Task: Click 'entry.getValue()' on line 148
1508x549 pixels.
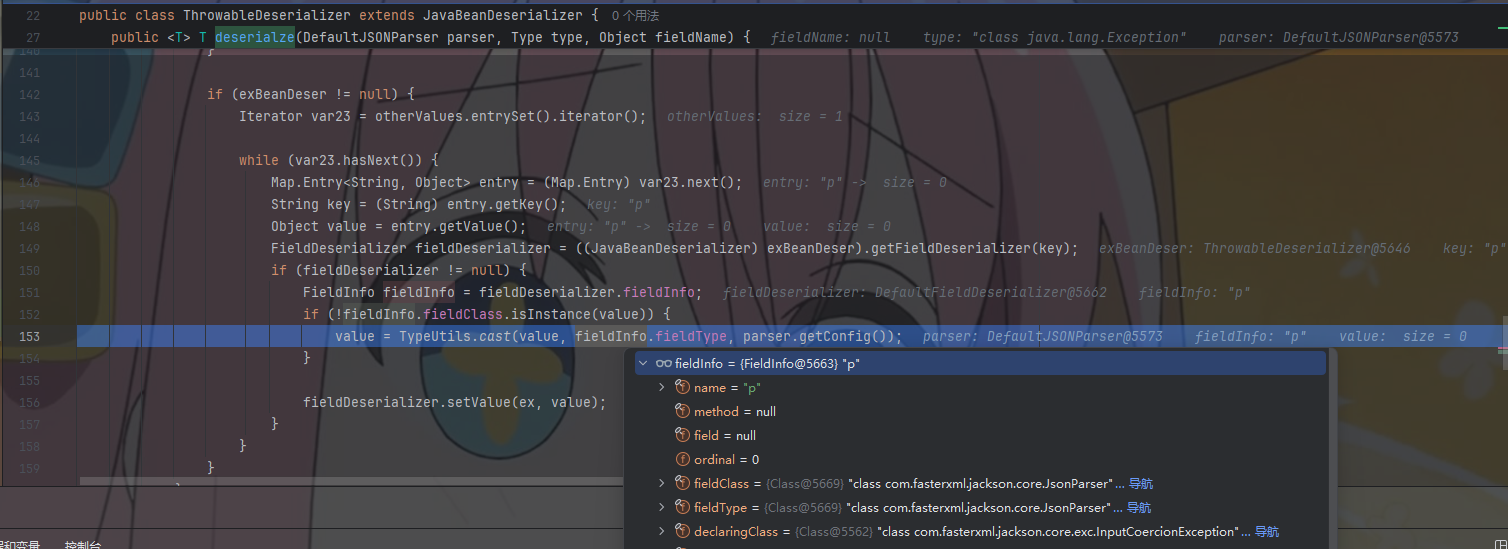Action: (463, 226)
